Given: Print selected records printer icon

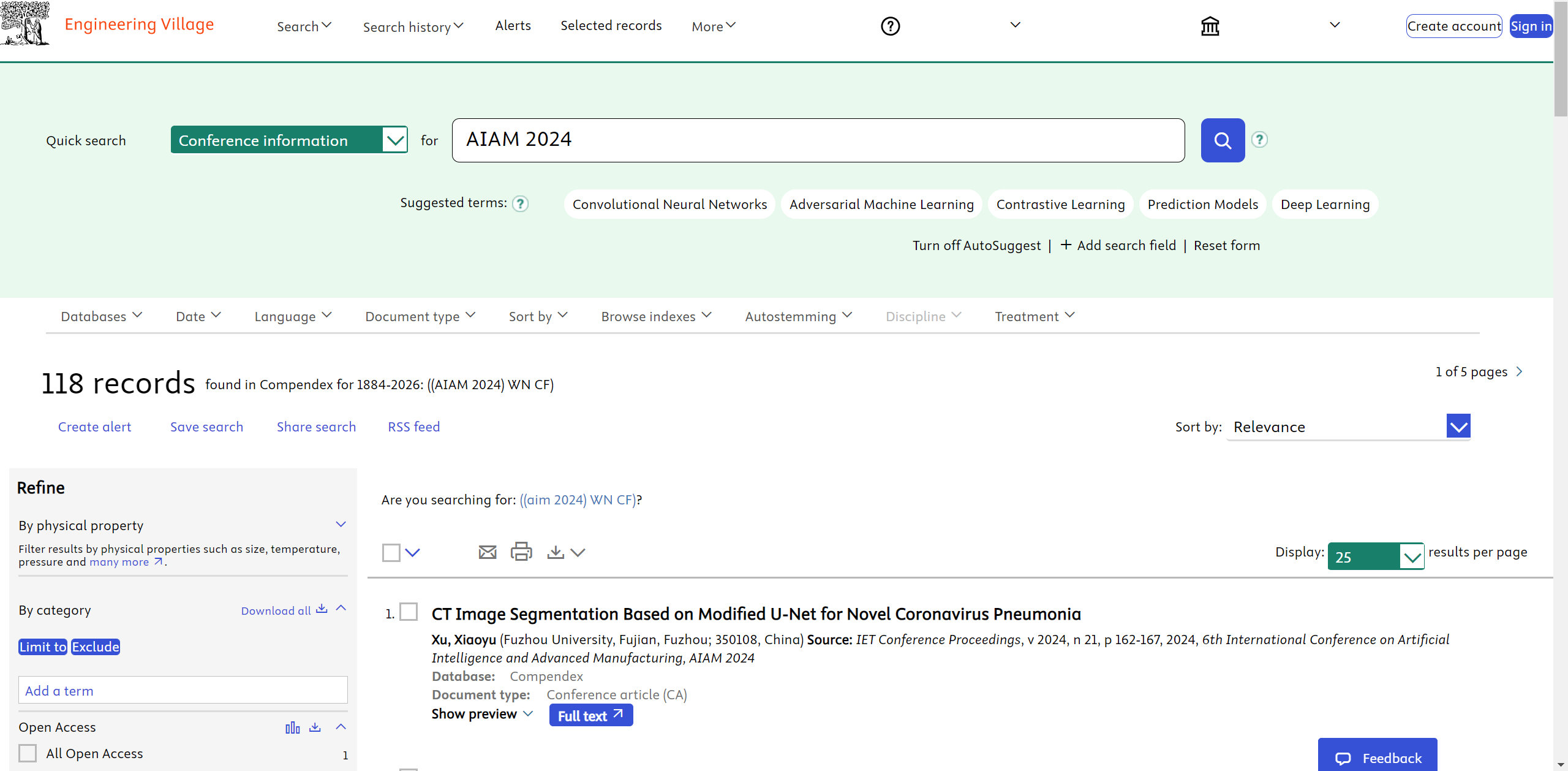Looking at the screenshot, I should tap(521, 552).
